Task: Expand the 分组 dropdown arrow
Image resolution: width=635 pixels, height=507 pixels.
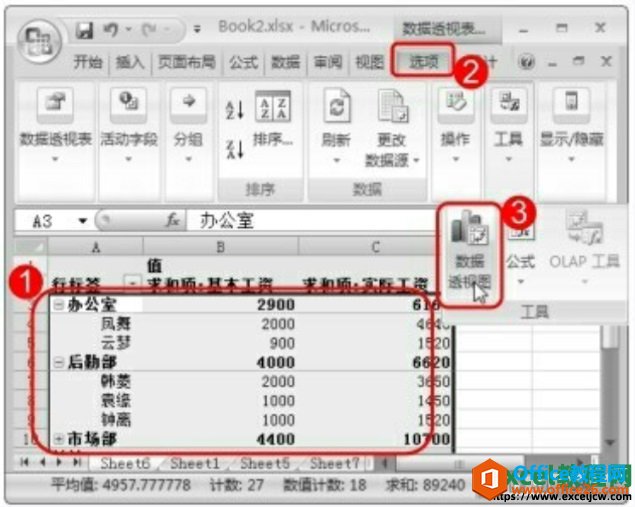Action: (188, 159)
